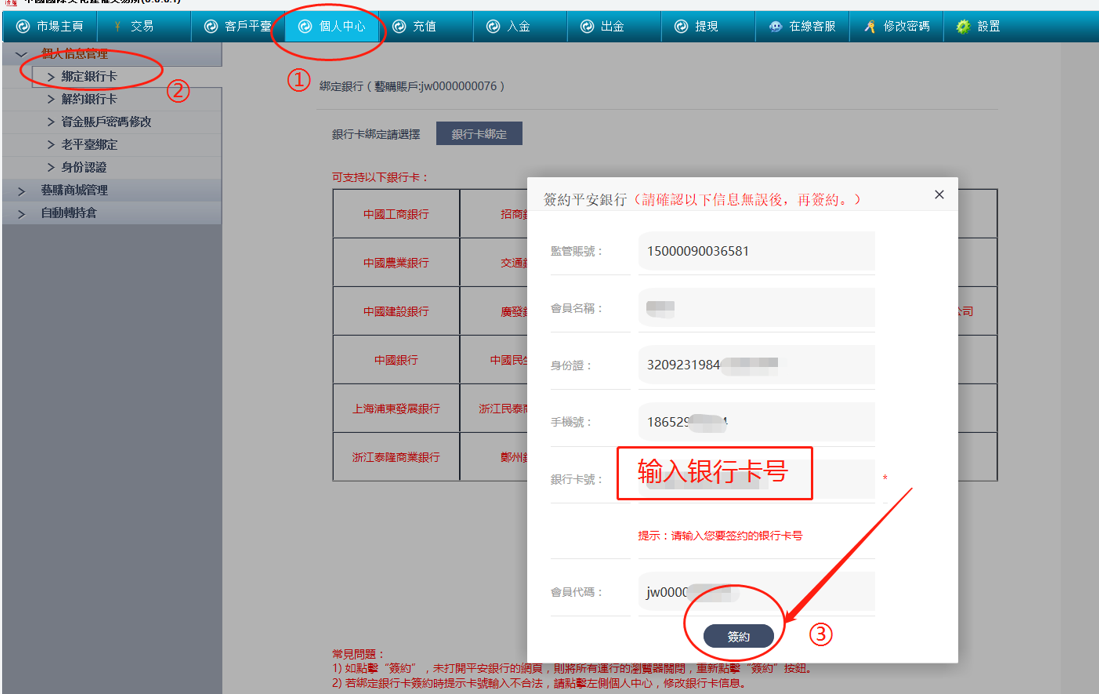
Task: Select the 中國農業銀行 cell
Action: (396, 263)
